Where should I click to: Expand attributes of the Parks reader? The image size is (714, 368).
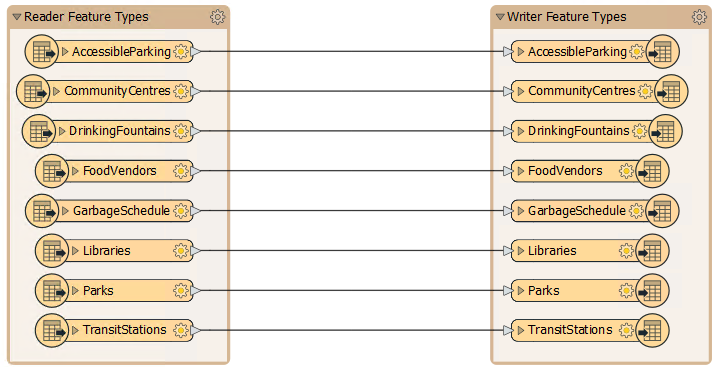coord(76,291)
